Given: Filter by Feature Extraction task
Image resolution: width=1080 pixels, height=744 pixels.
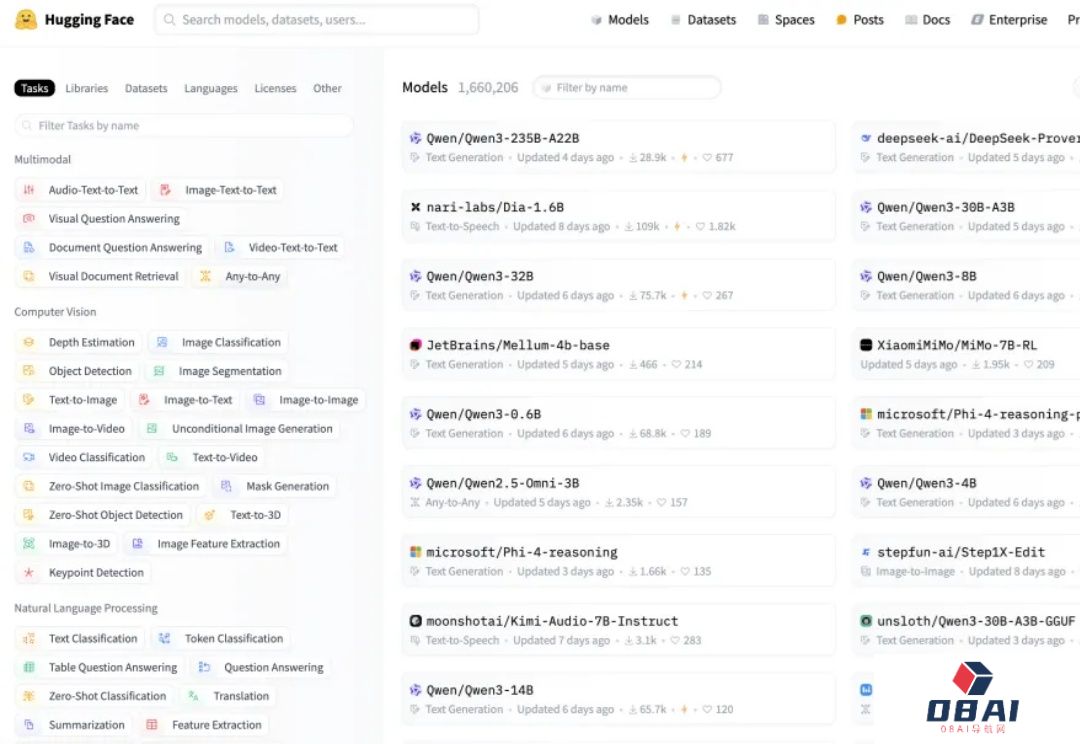Looking at the screenshot, I should pos(204,725).
